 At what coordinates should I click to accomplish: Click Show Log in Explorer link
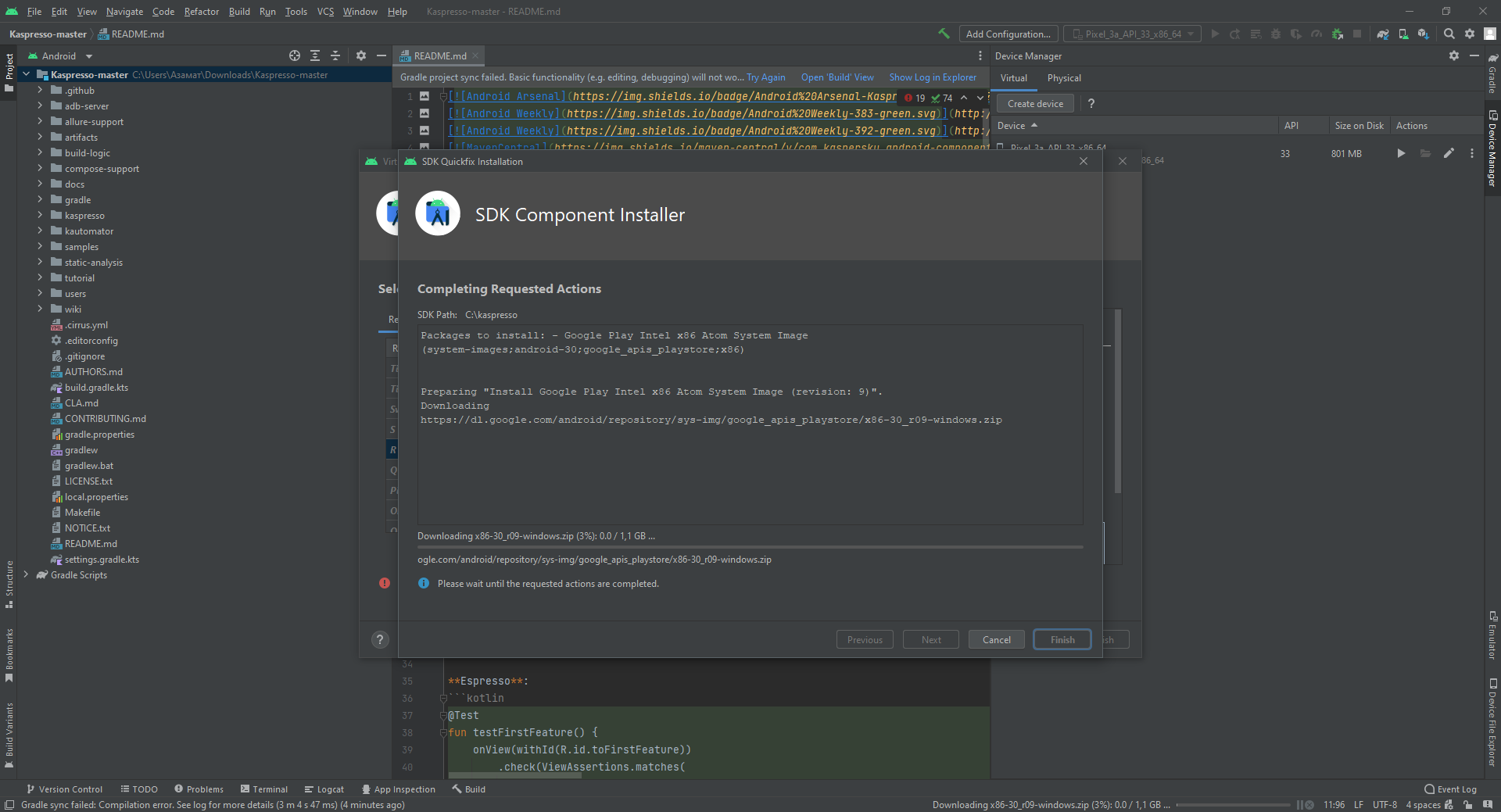point(933,77)
